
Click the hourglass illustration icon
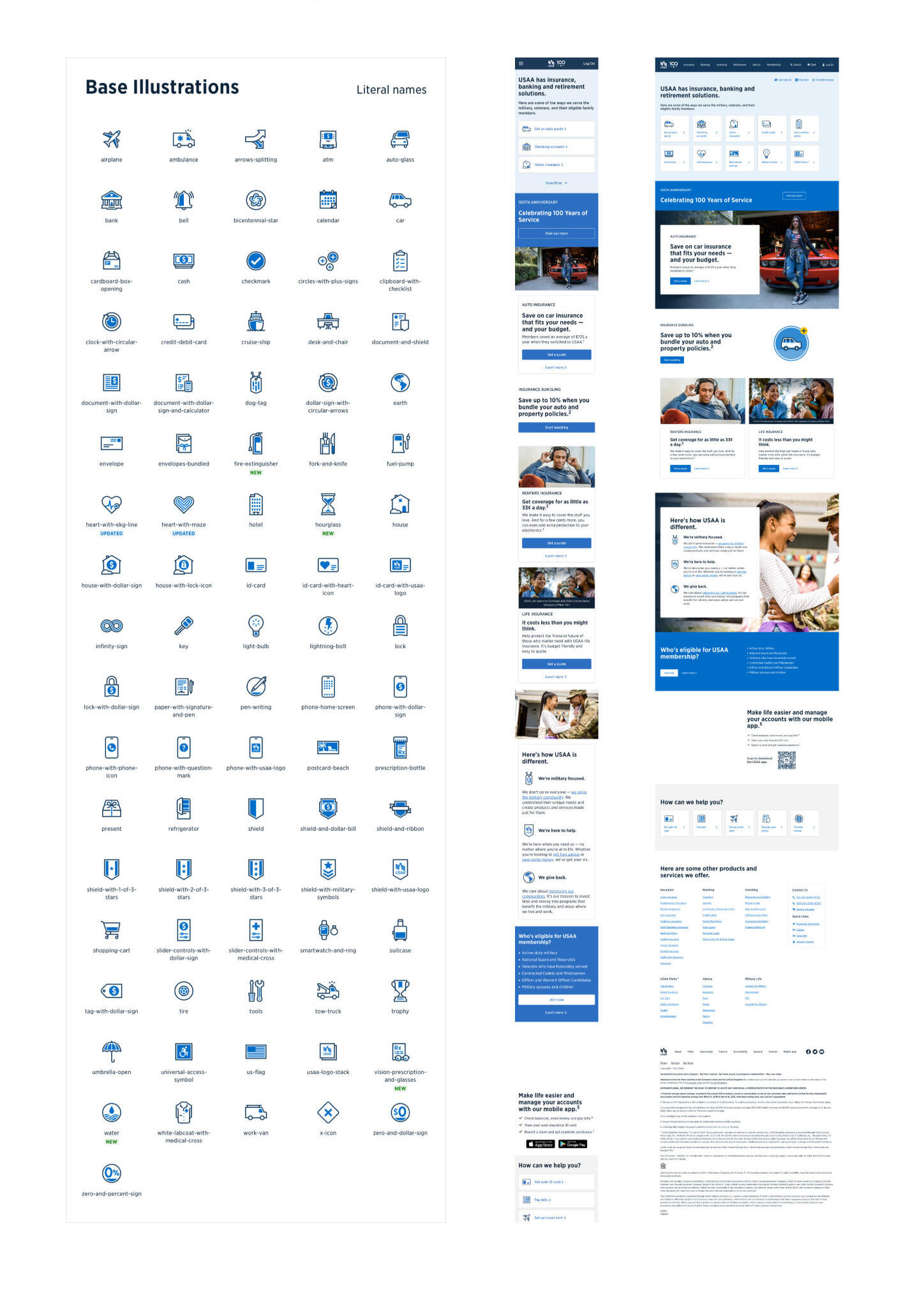[x=328, y=504]
